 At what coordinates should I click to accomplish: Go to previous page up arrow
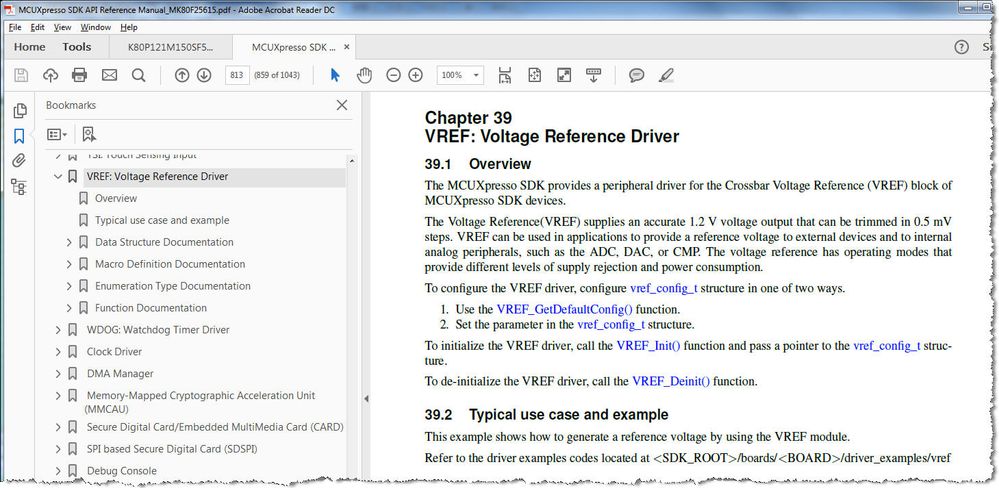(x=182, y=75)
